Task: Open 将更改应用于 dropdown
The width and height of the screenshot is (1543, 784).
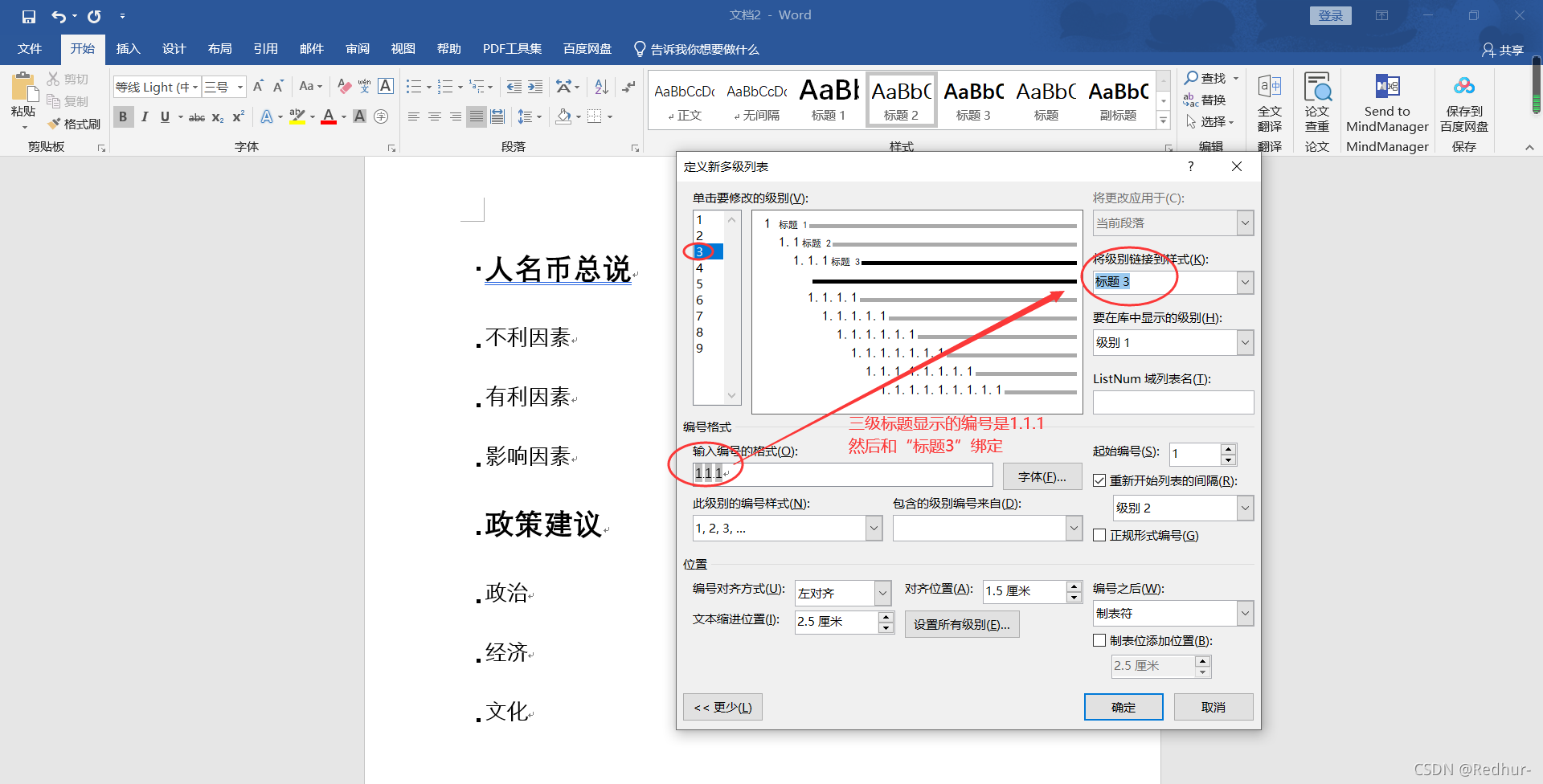Action: click(1245, 223)
